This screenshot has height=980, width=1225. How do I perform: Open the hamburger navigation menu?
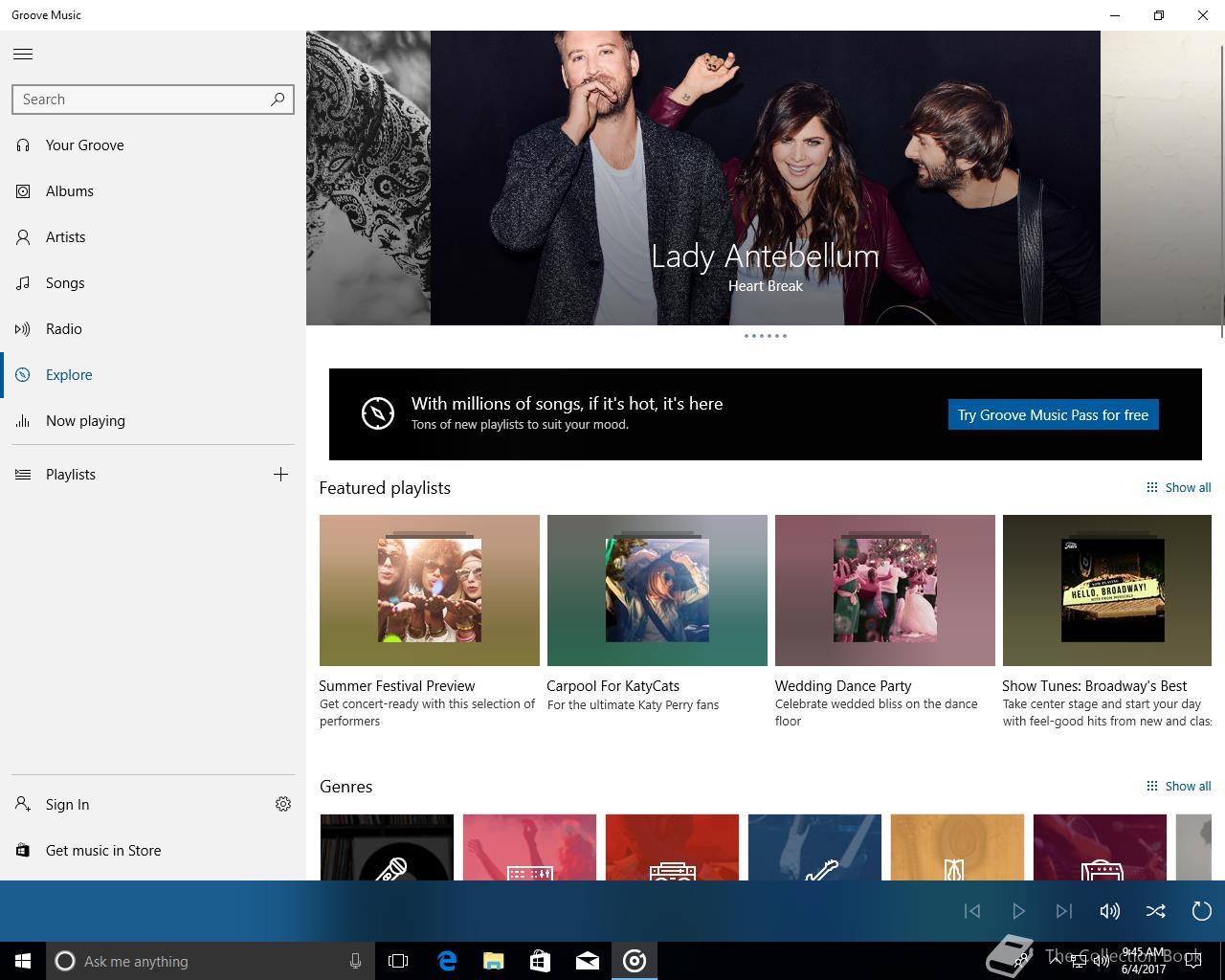coord(23,55)
